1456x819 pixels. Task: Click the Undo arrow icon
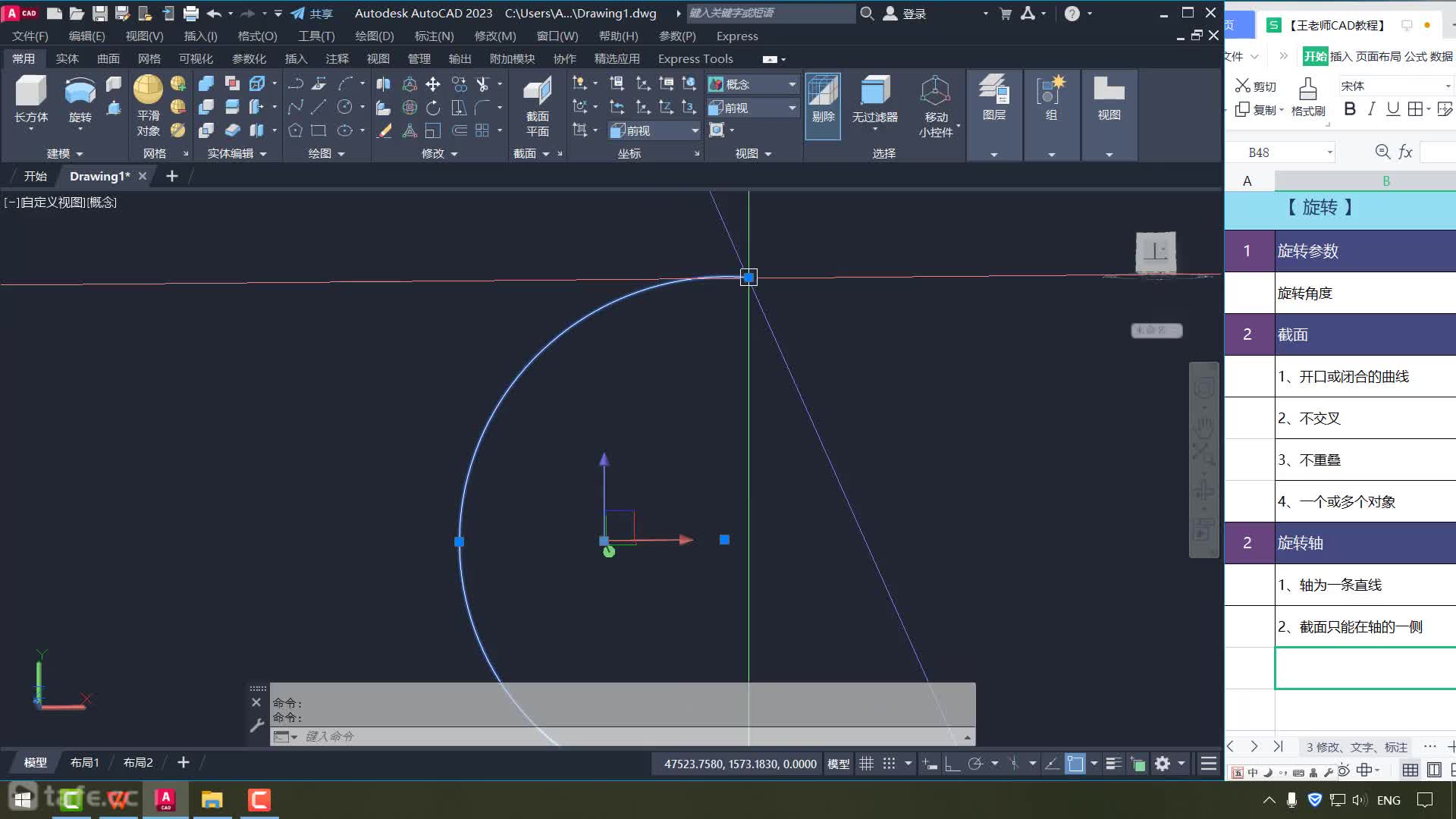coord(214,13)
